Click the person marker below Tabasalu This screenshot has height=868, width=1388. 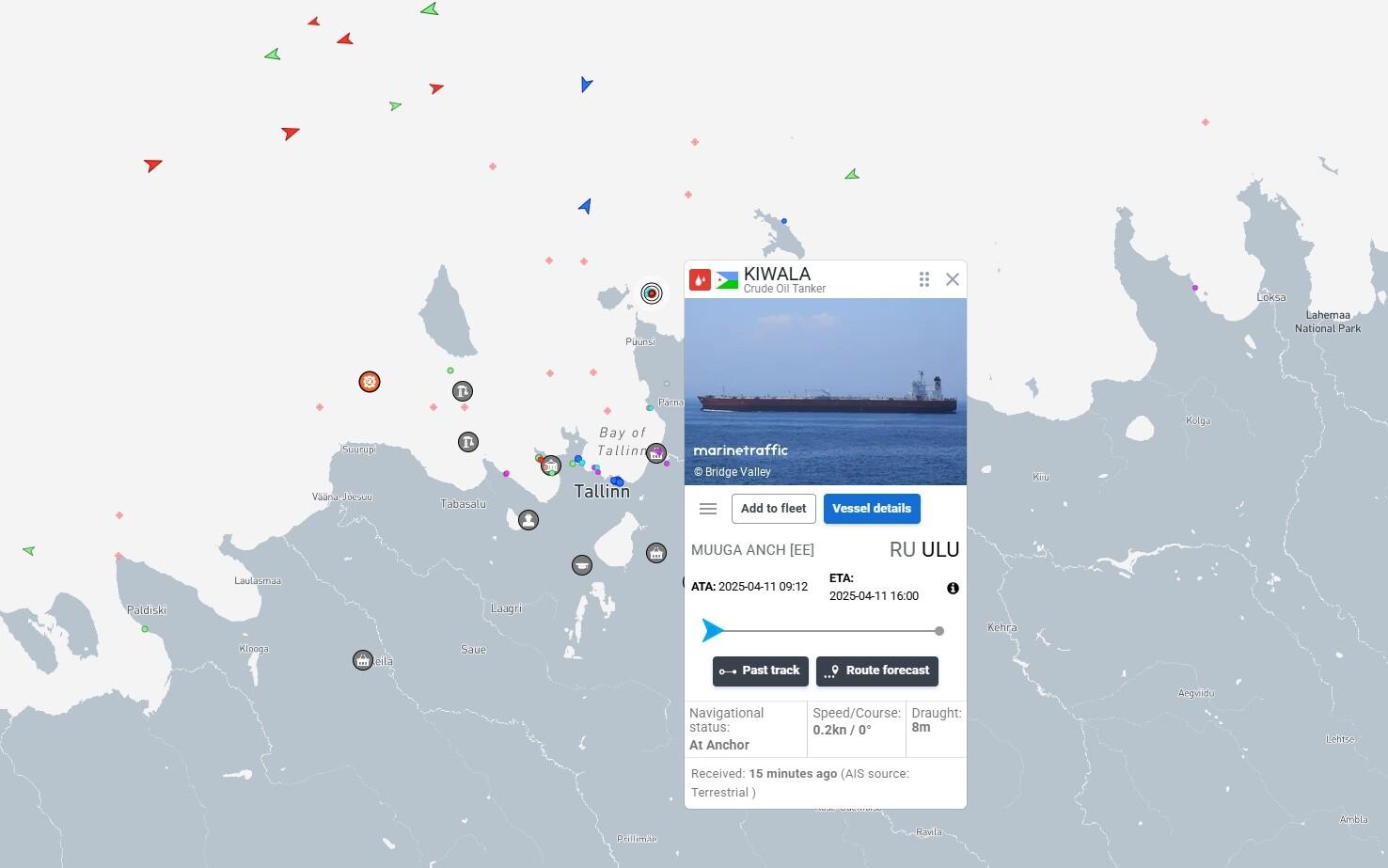[x=528, y=520]
